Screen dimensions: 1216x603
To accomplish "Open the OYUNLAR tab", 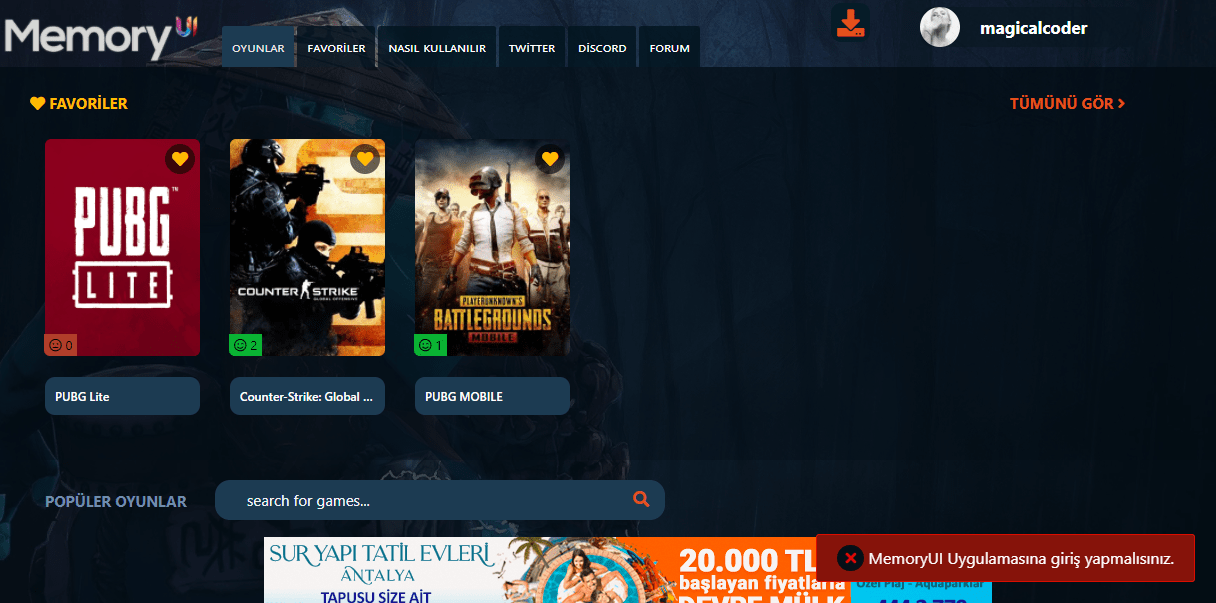I will (x=258, y=47).
